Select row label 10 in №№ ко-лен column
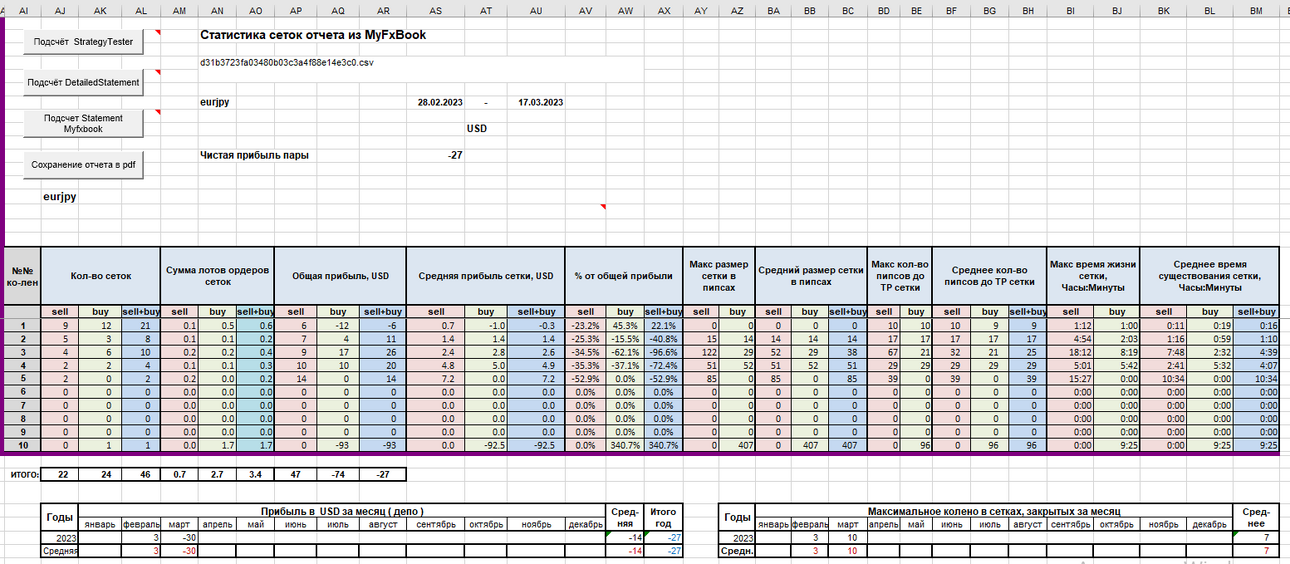 click(x=22, y=445)
